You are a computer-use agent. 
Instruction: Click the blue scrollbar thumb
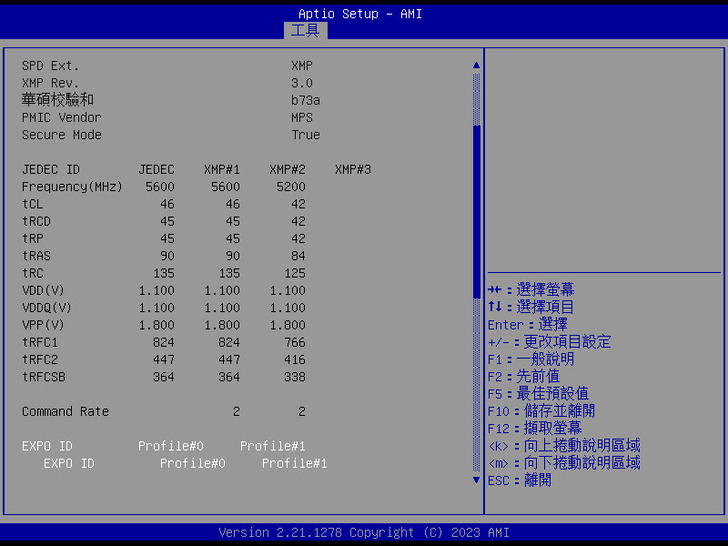(476, 212)
